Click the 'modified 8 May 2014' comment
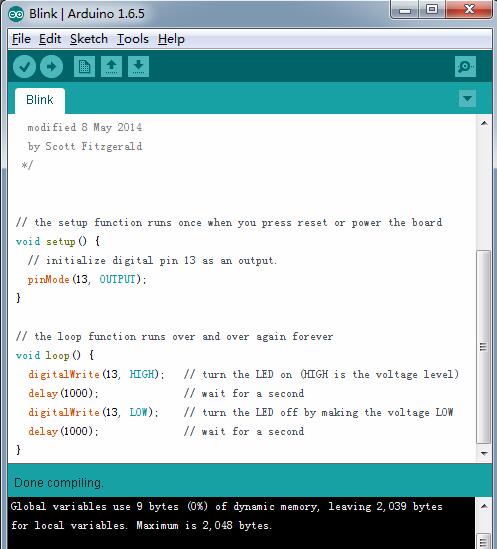The width and height of the screenshot is (497, 549). [85, 127]
